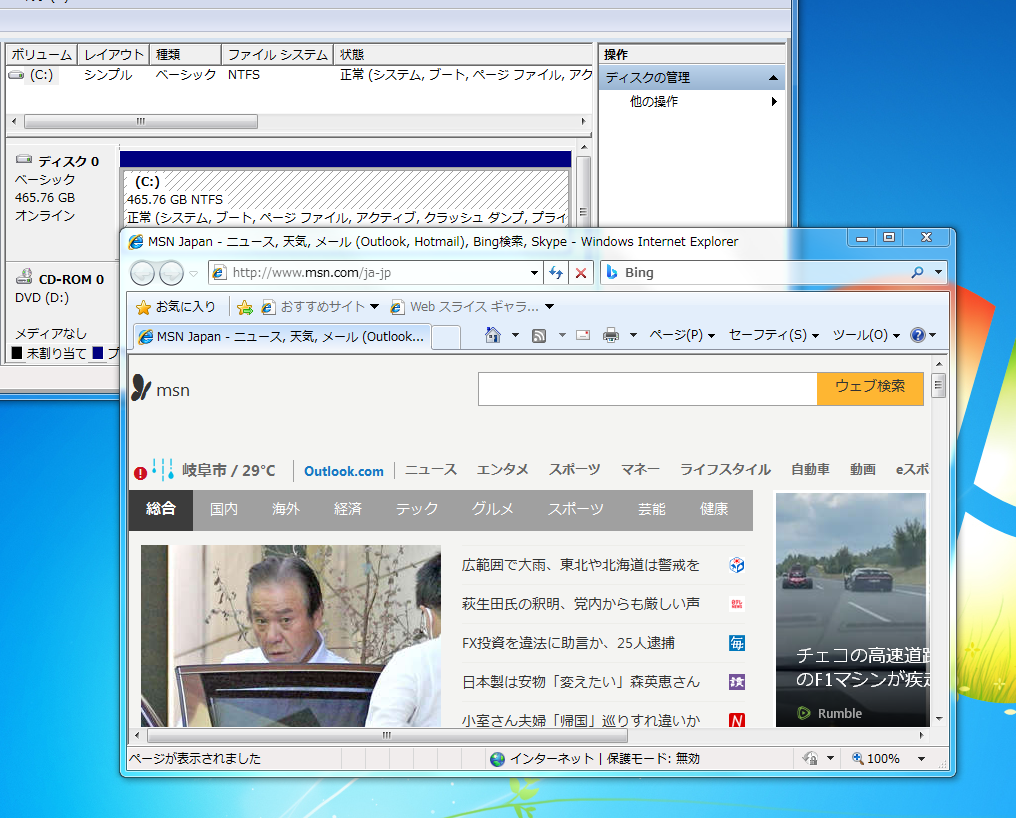Screen dimensions: 1016x818
Task: Switch to the スポーツ news tab
Action: 575,508
